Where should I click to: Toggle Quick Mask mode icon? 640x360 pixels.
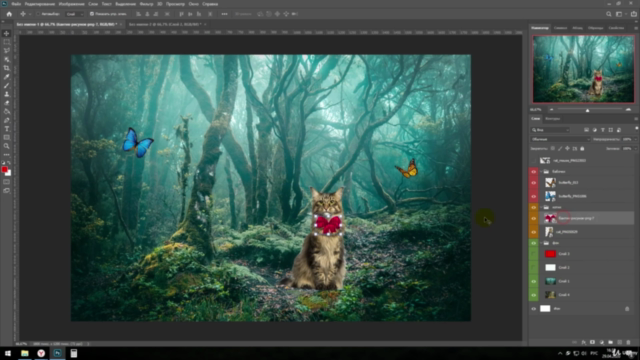7,182
